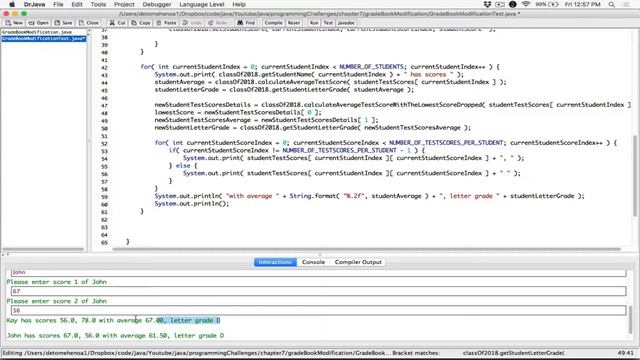The width and height of the screenshot is (640, 360).
Task: Save the current document
Action: point(64,23)
